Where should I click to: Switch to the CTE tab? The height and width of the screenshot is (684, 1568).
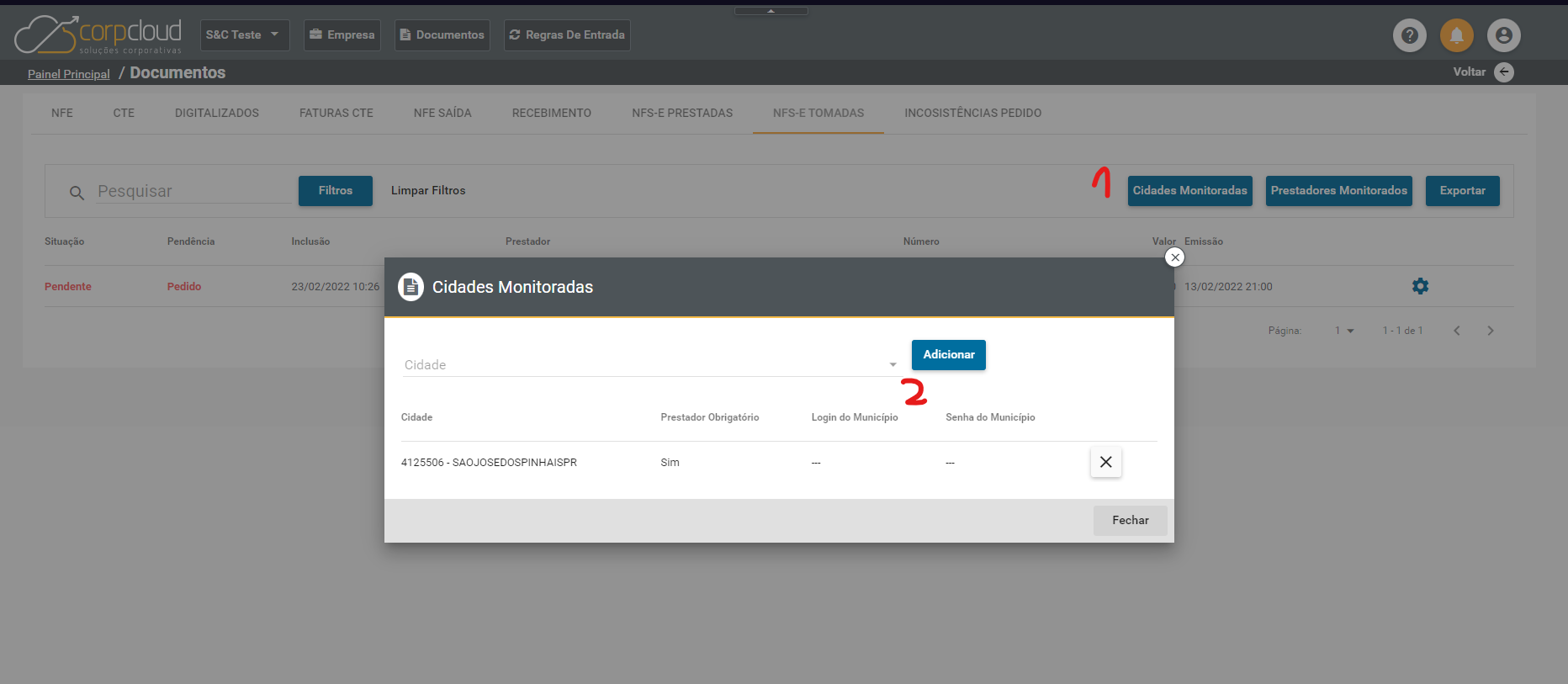124,113
